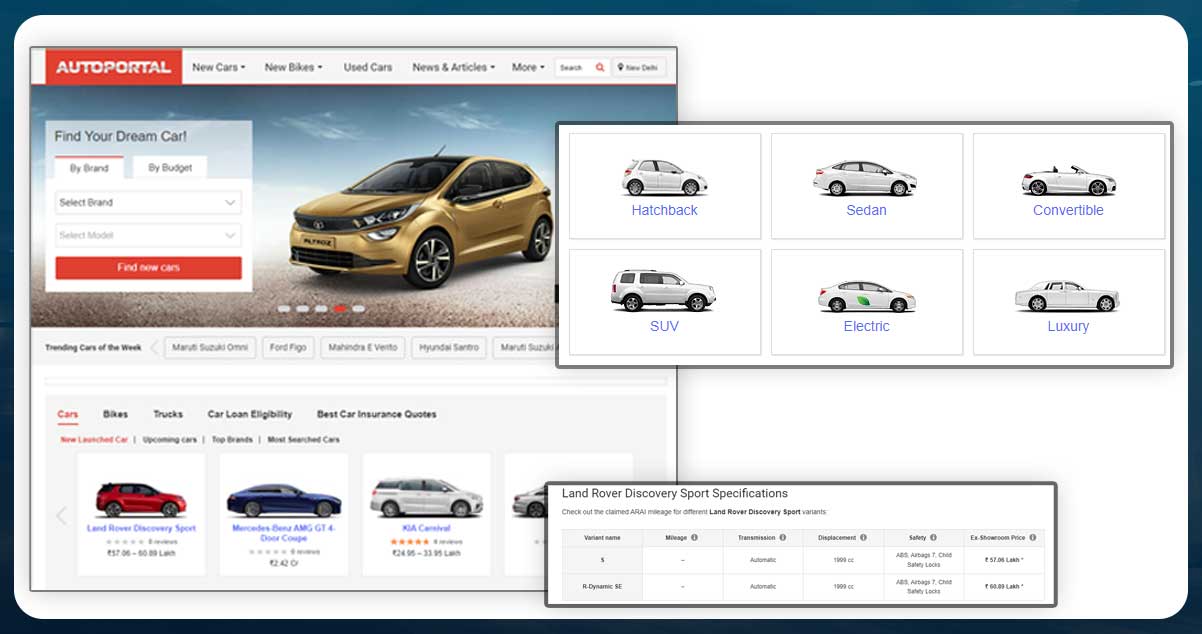Image resolution: width=1202 pixels, height=634 pixels.
Task: Click the blue Mercedes-Benz thumbnail
Action: pos(284,500)
